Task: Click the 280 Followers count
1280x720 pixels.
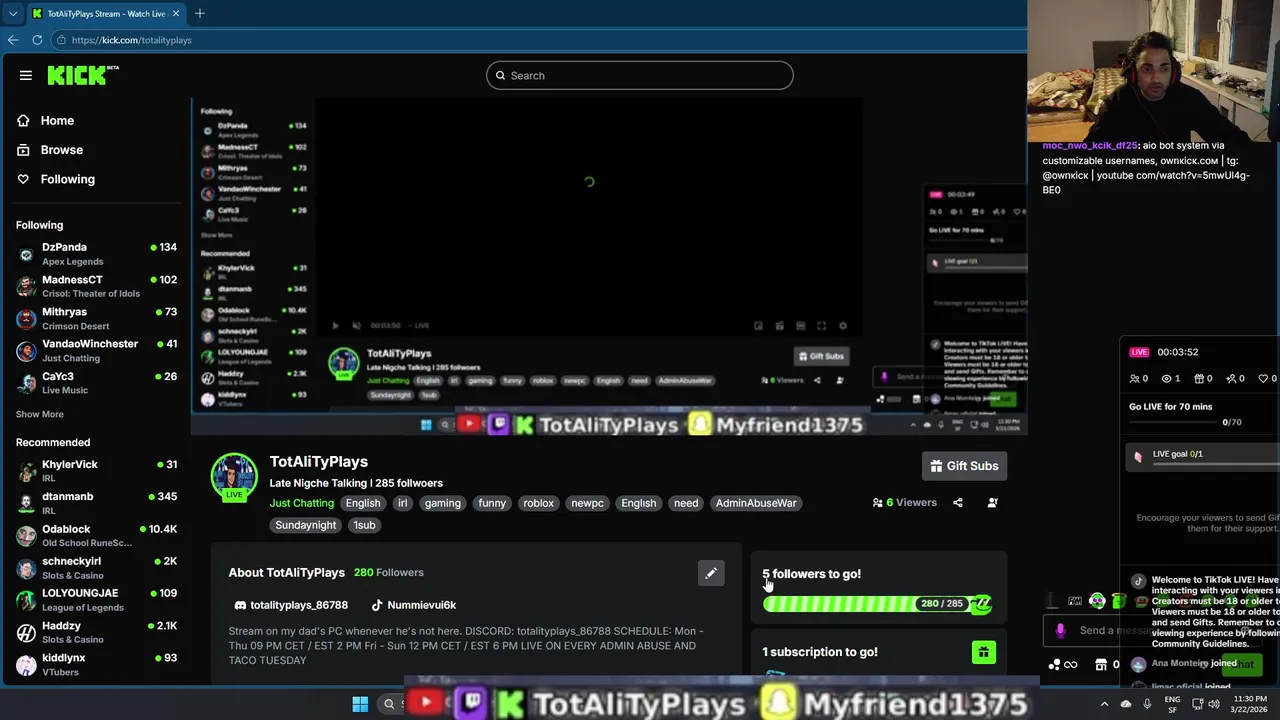Action: 389,573
